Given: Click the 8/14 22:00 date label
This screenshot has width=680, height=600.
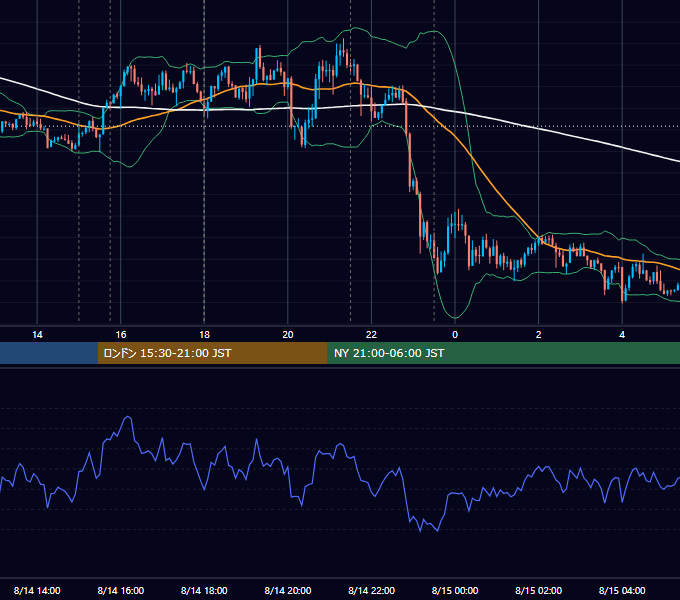Looking at the screenshot, I should tap(372, 590).
